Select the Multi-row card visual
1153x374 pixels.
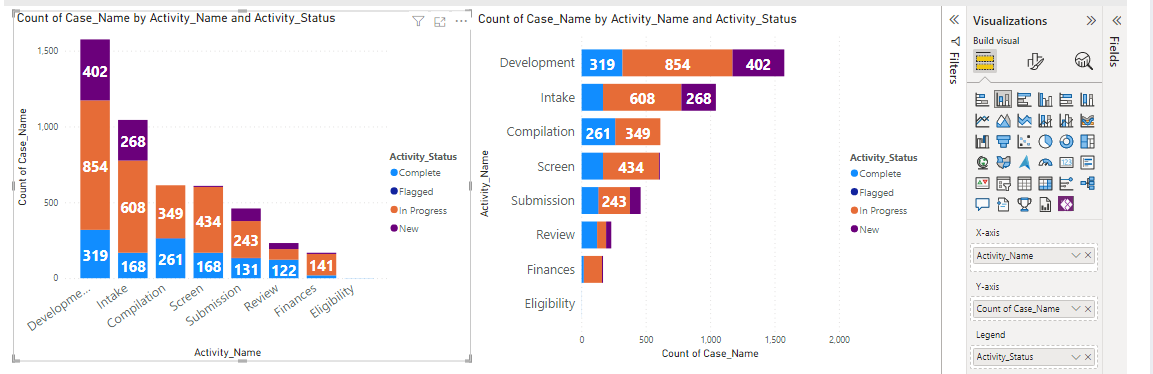tap(1087, 162)
